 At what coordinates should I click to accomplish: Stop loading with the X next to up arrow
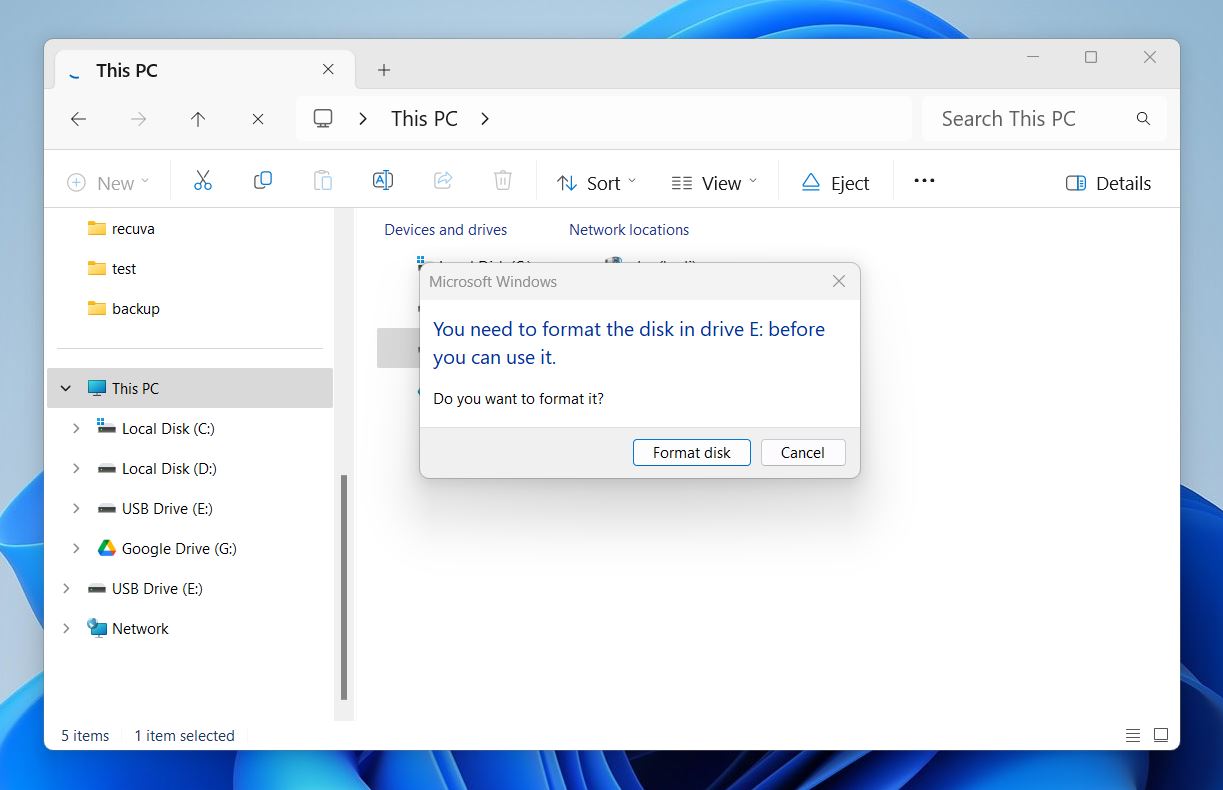tap(258, 119)
